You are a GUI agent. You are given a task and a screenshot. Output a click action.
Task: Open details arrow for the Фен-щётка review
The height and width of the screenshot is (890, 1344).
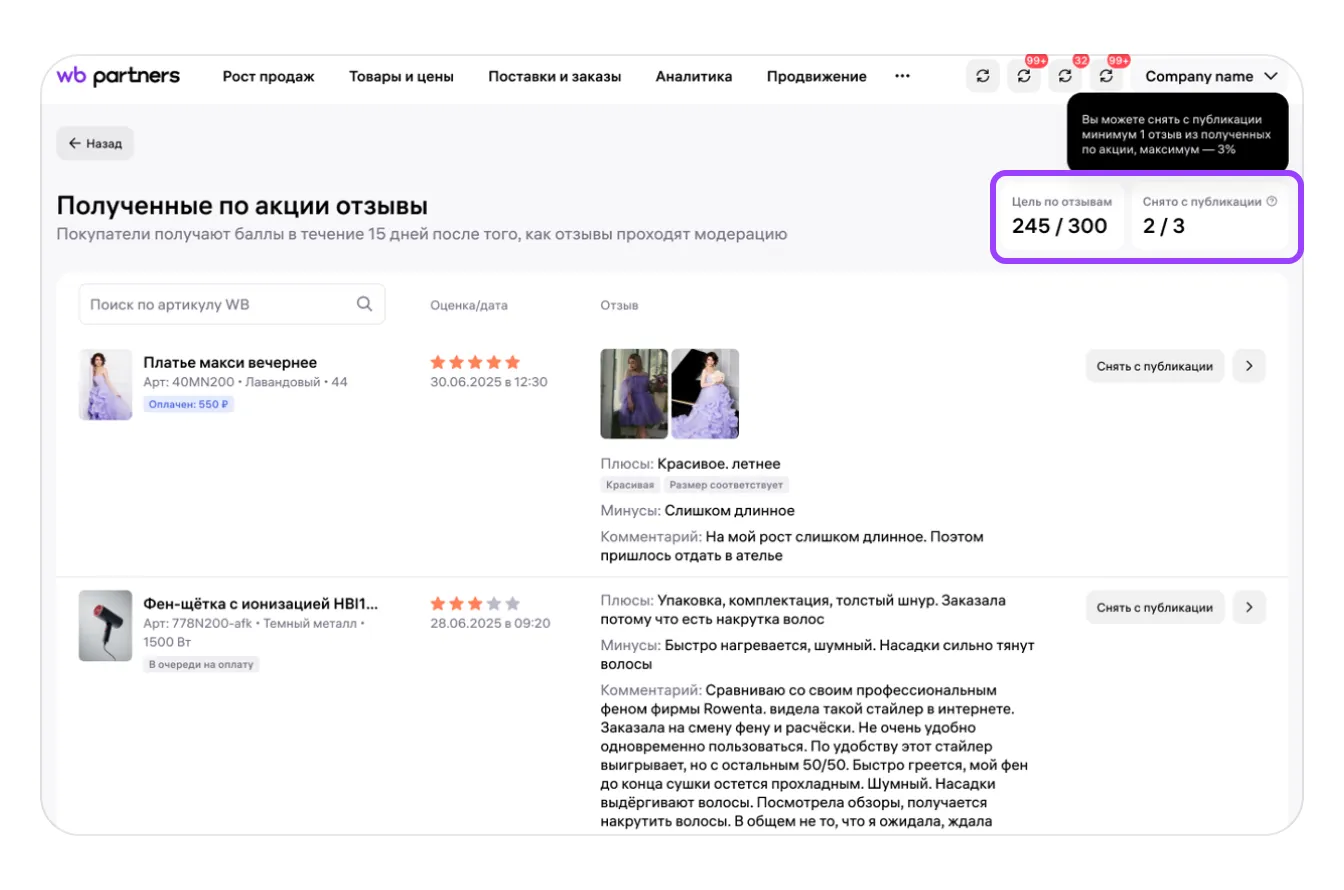1249,607
